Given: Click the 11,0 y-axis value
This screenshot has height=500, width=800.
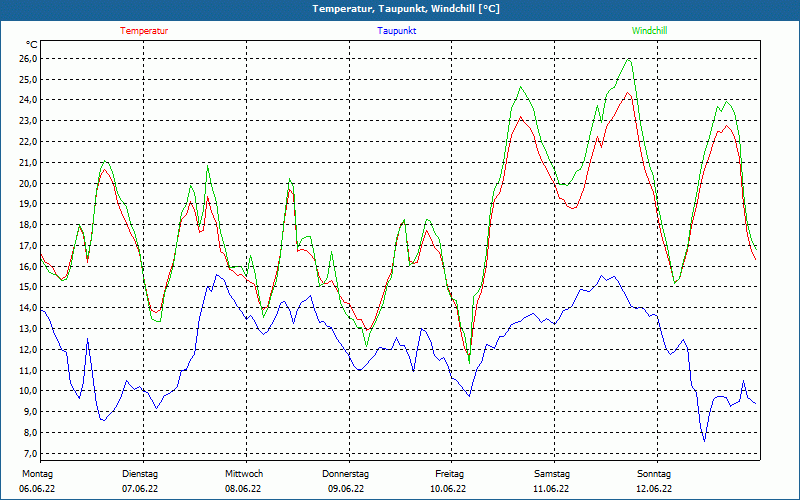Looking at the screenshot, I should pos(29,370).
